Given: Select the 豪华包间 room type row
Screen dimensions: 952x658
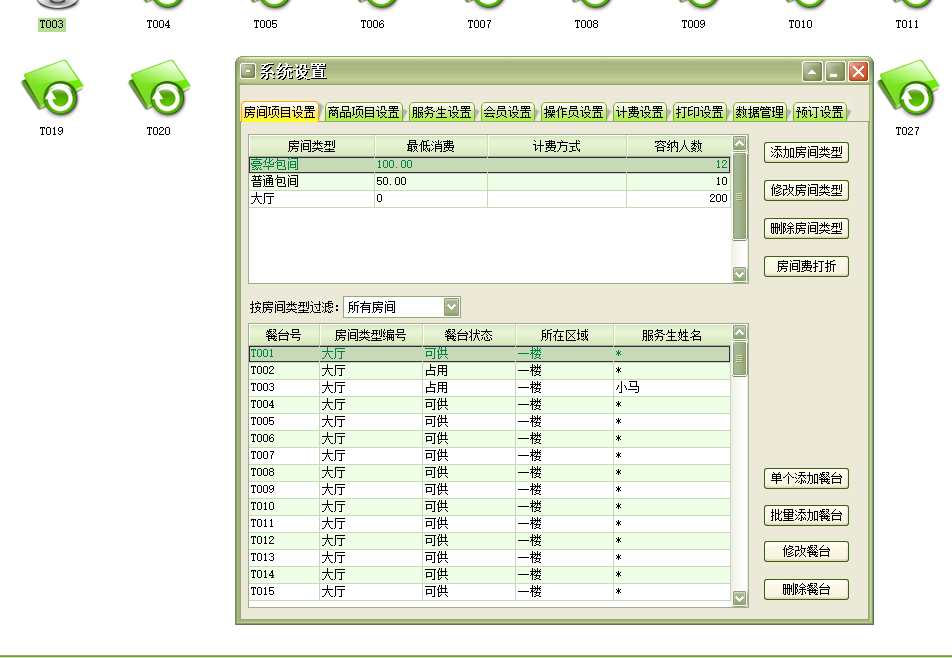Looking at the screenshot, I should point(489,164).
